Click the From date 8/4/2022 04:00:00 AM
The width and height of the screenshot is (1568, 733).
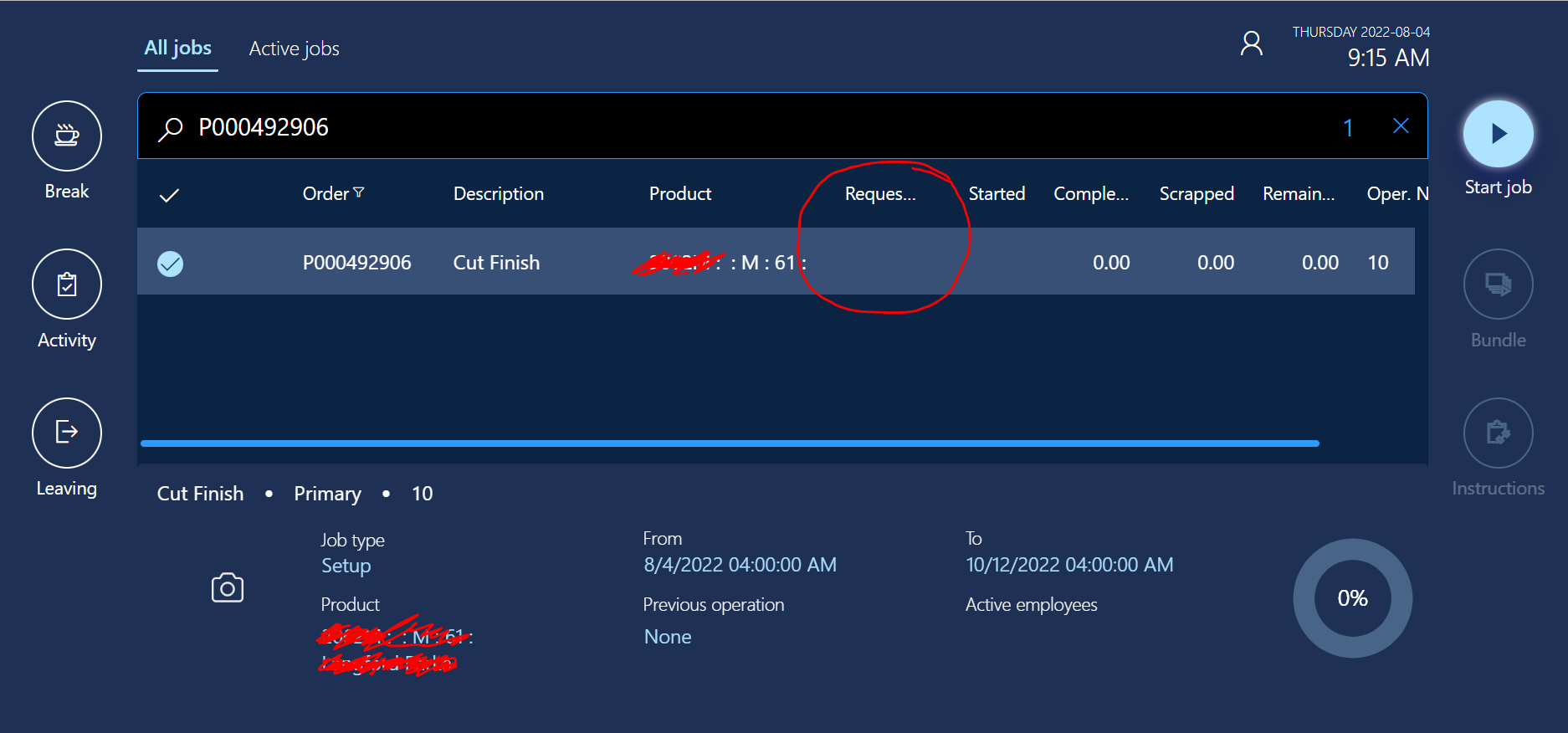(x=740, y=565)
